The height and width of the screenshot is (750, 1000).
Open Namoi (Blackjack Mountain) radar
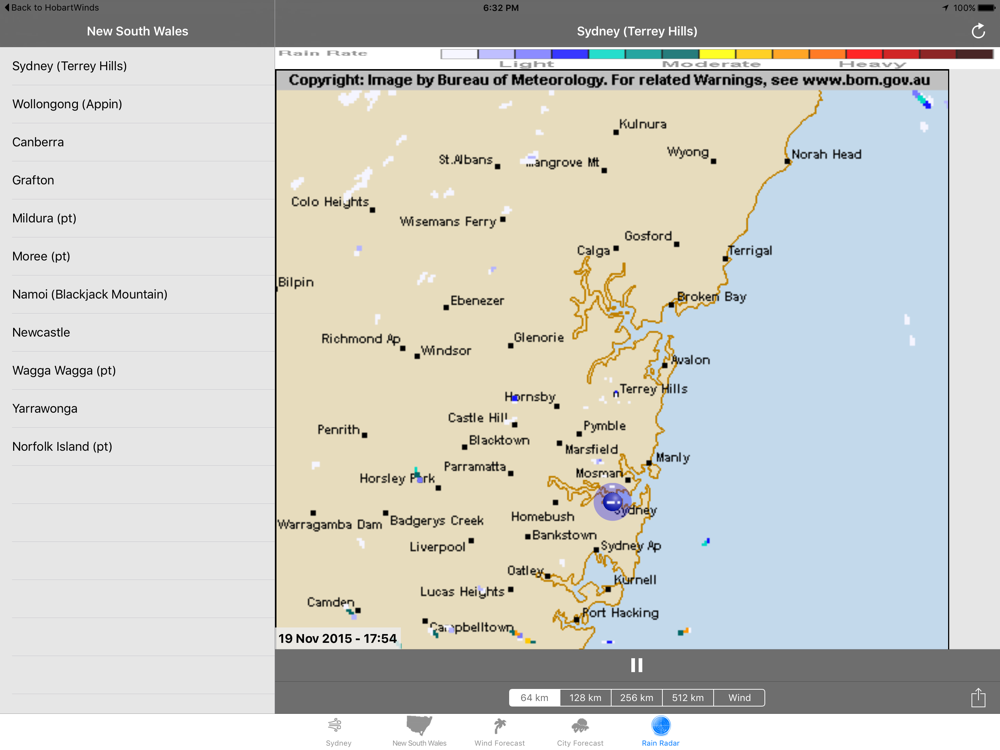click(137, 295)
